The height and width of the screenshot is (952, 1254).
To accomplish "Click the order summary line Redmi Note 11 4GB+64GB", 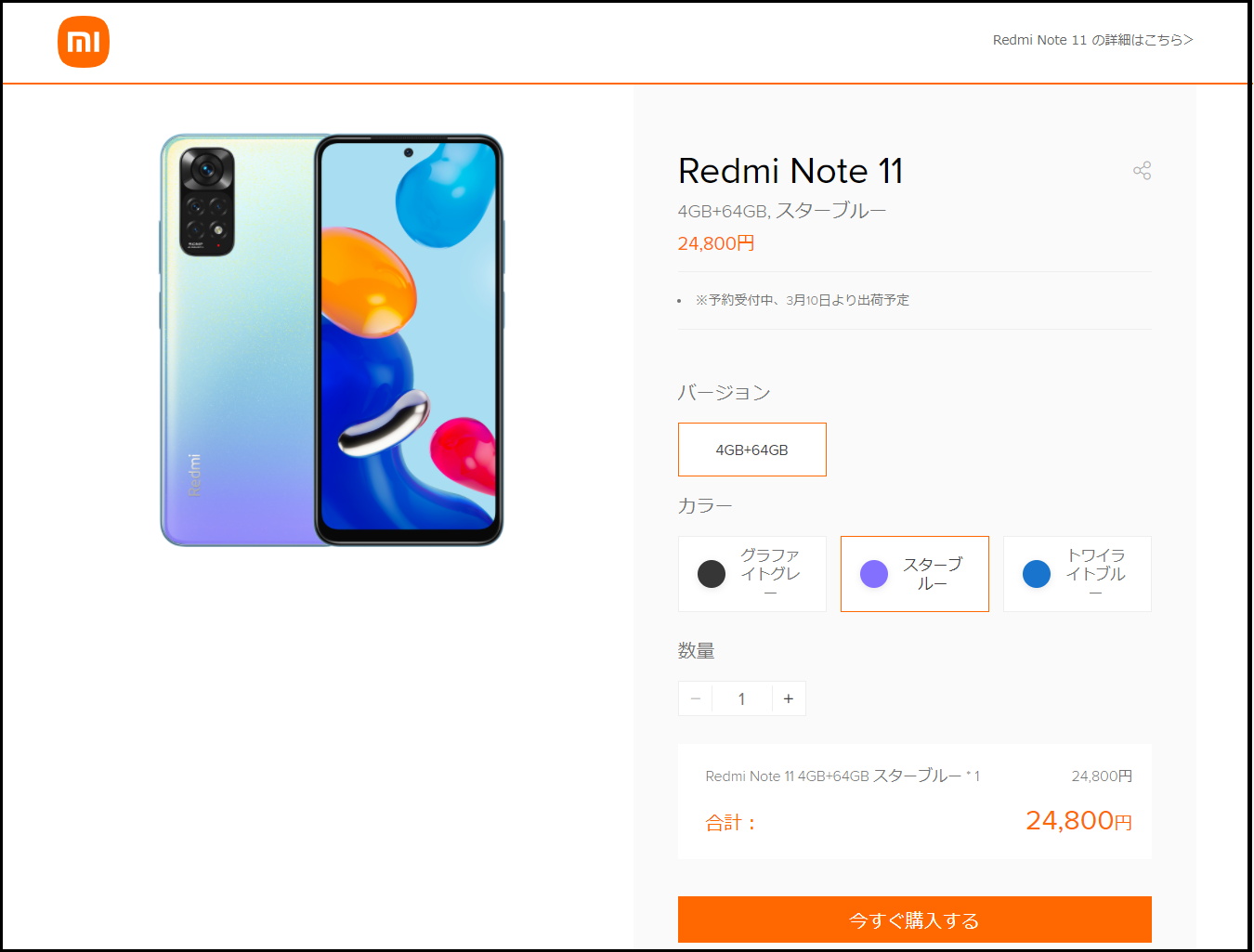I will 843,776.
